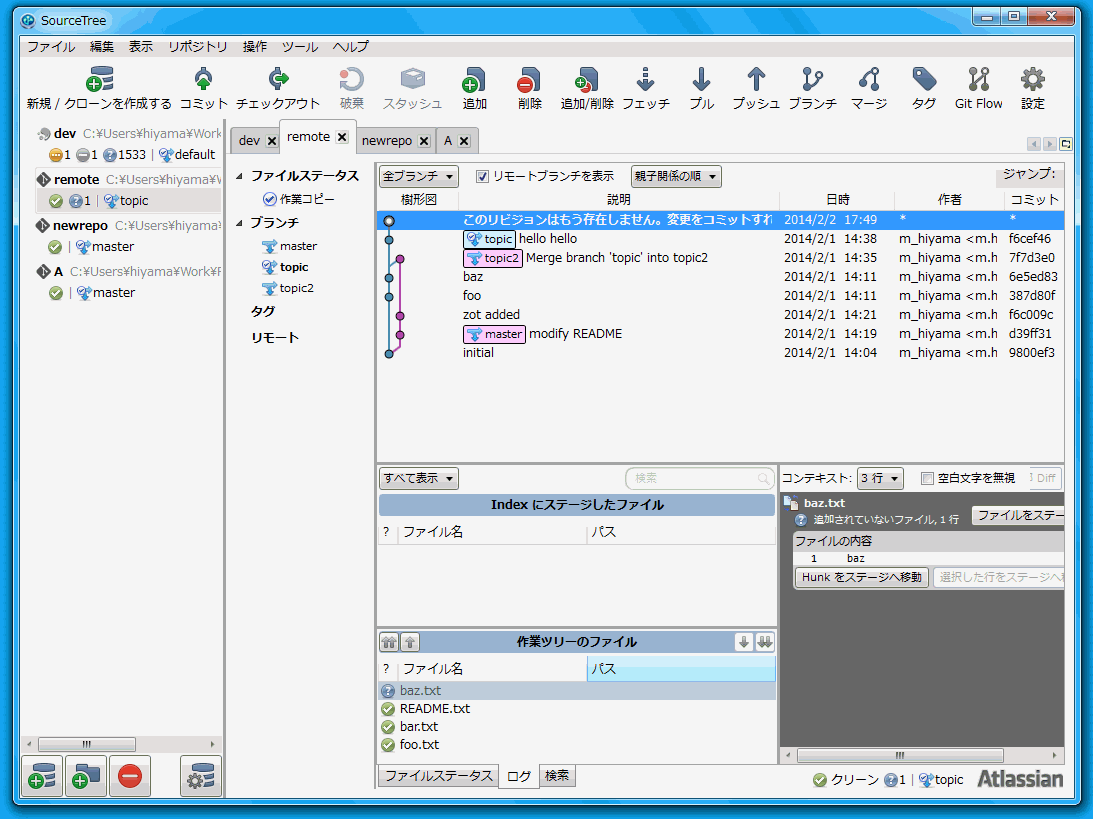Image resolution: width=1093 pixels, height=819 pixels.
Task: Toggle the リモートブランチを表示 checkbox
Action: [x=483, y=176]
